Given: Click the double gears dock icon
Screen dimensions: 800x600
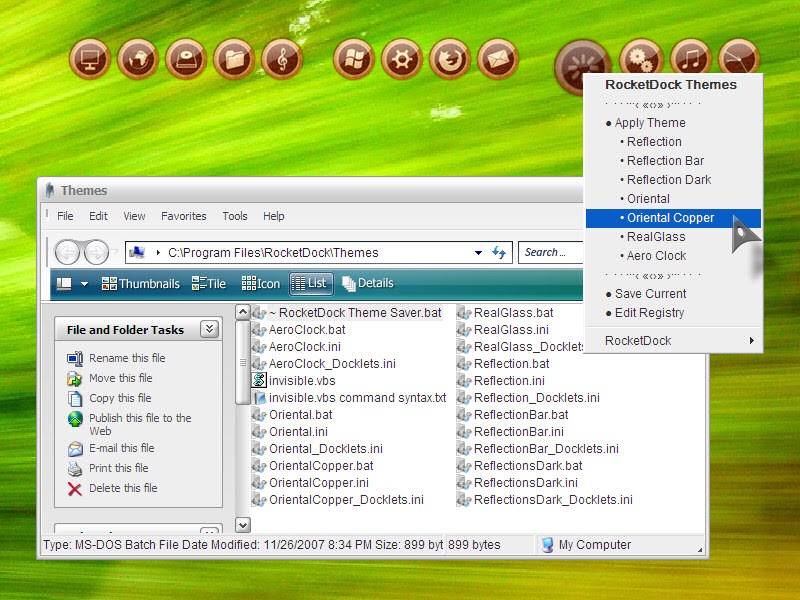Looking at the screenshot, I should coord(641,58).
